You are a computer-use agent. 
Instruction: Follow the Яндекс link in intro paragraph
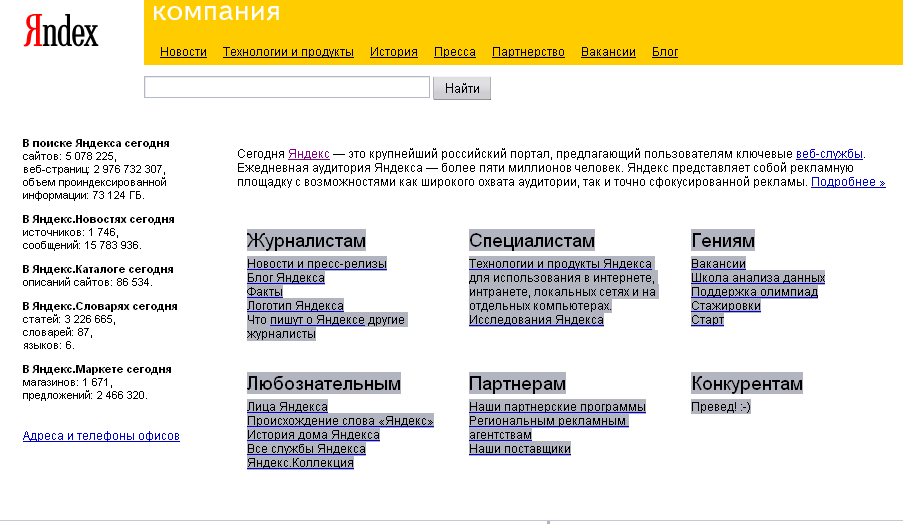coord(309,154)
